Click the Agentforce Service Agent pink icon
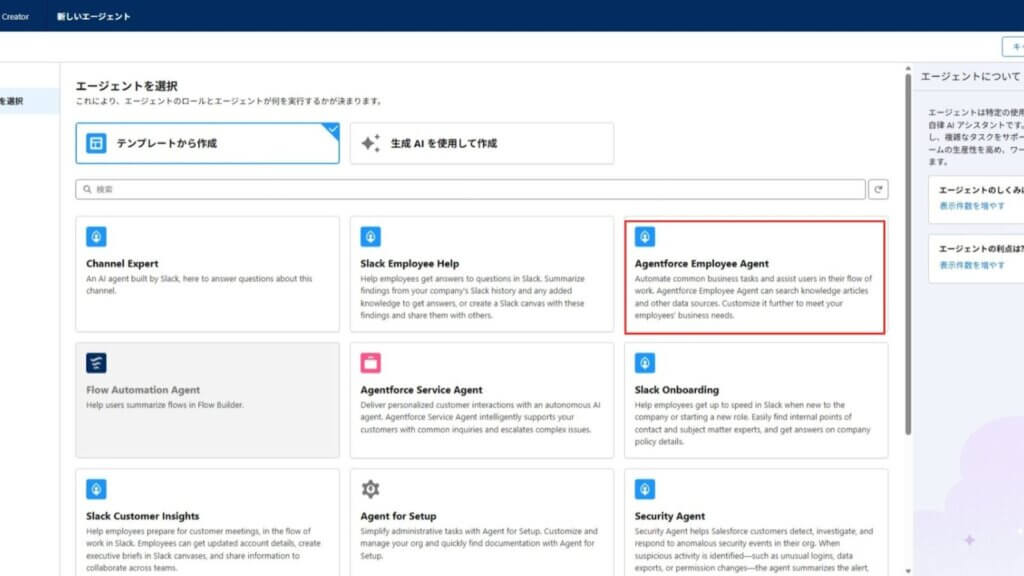This screenshot has height=576, width=1024. tap(370, 363)
